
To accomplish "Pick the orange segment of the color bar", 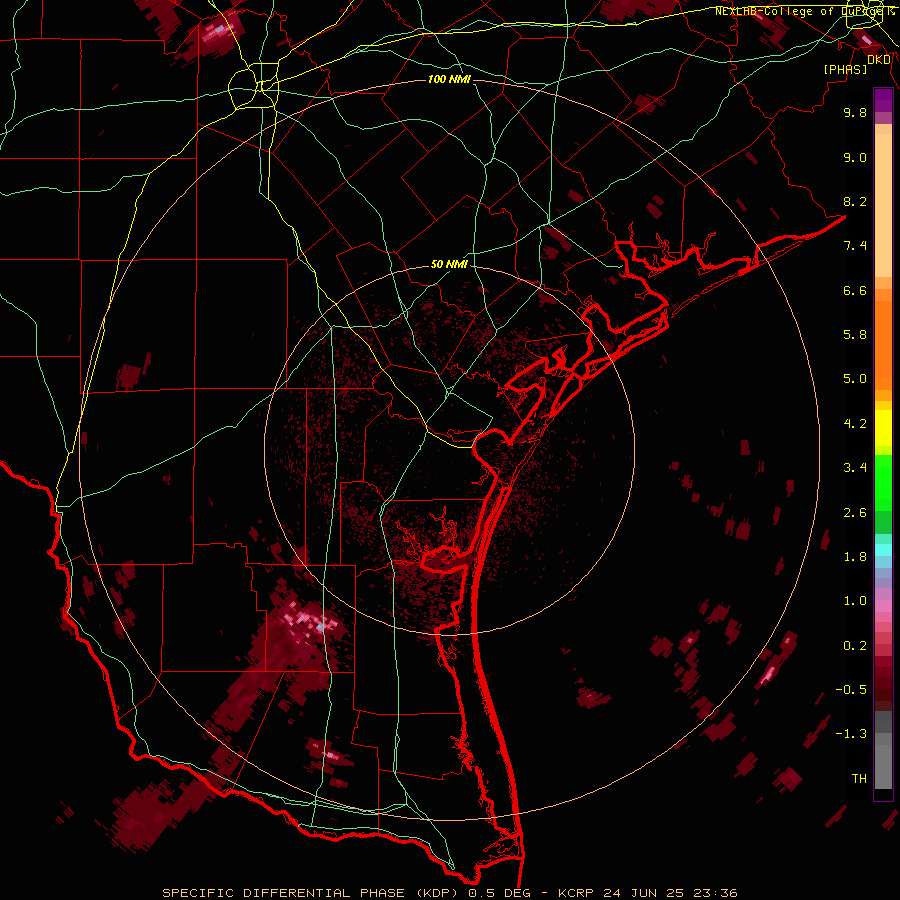I will (x=883, y=344).
